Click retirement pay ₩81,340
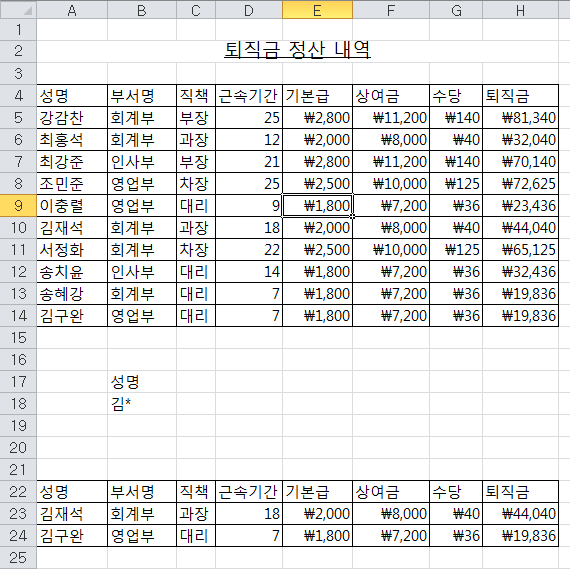The width and height of the screenshot is (570, 569). [520, 117]
